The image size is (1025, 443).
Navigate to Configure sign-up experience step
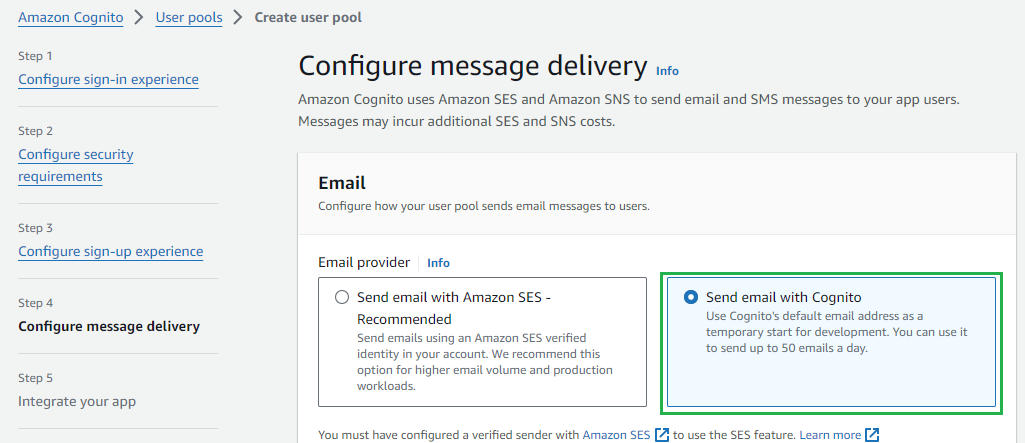(x=110, y=252)
